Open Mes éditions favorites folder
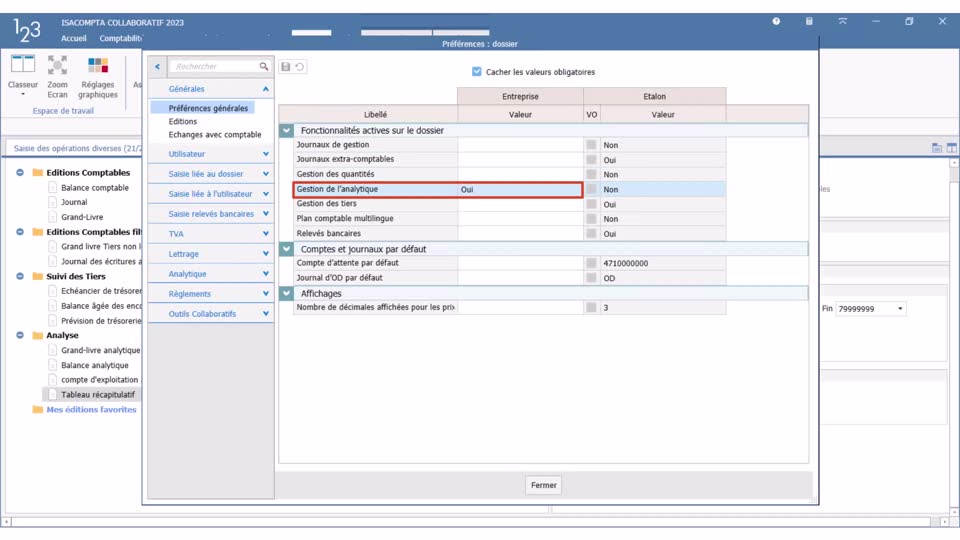The width and height of the screenshot is (960, 540). click(x=91, y=410)
